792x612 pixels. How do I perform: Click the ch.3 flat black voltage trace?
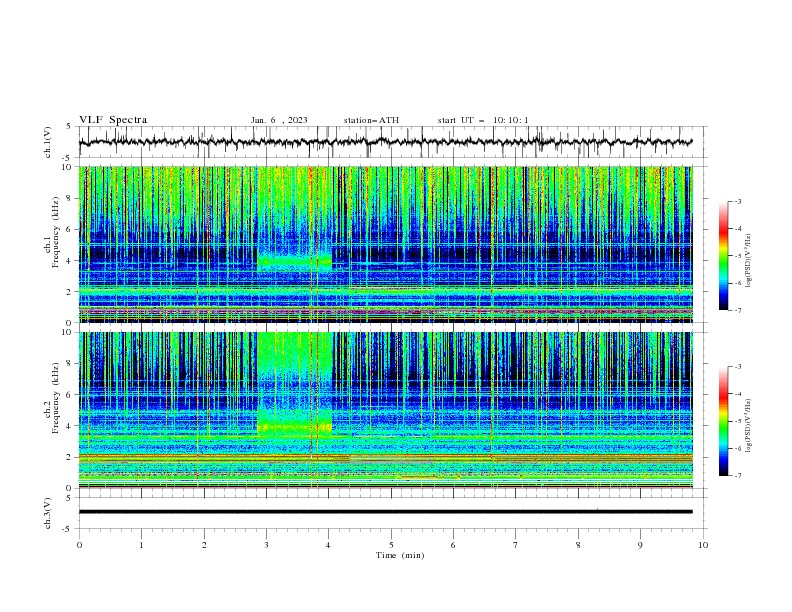385,512
